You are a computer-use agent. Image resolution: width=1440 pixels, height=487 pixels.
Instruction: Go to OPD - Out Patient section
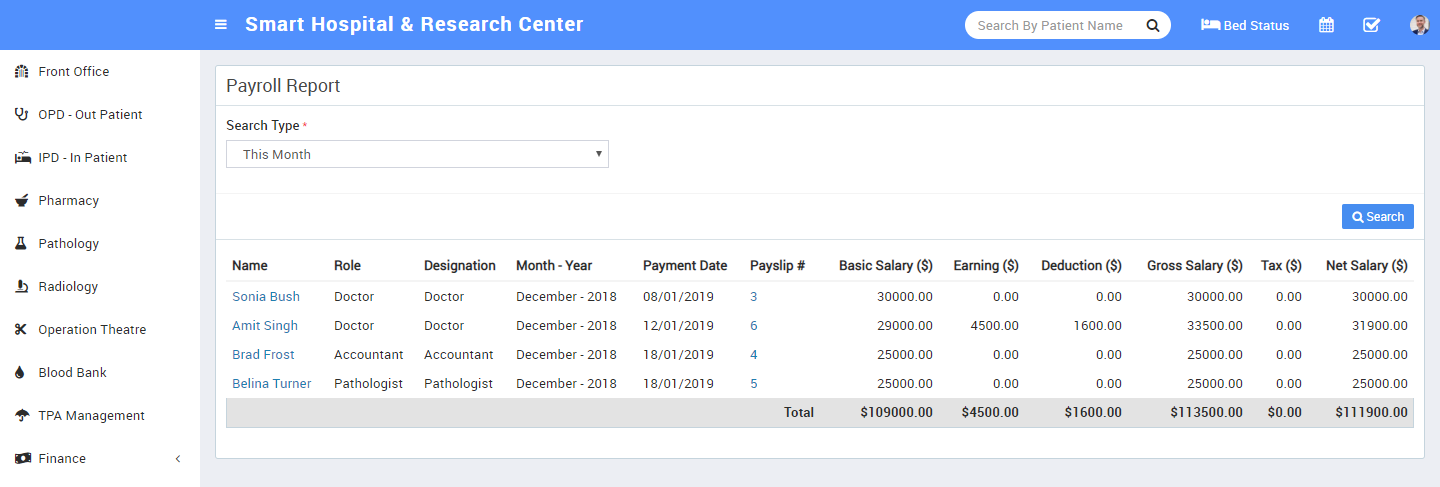(90, 115)
